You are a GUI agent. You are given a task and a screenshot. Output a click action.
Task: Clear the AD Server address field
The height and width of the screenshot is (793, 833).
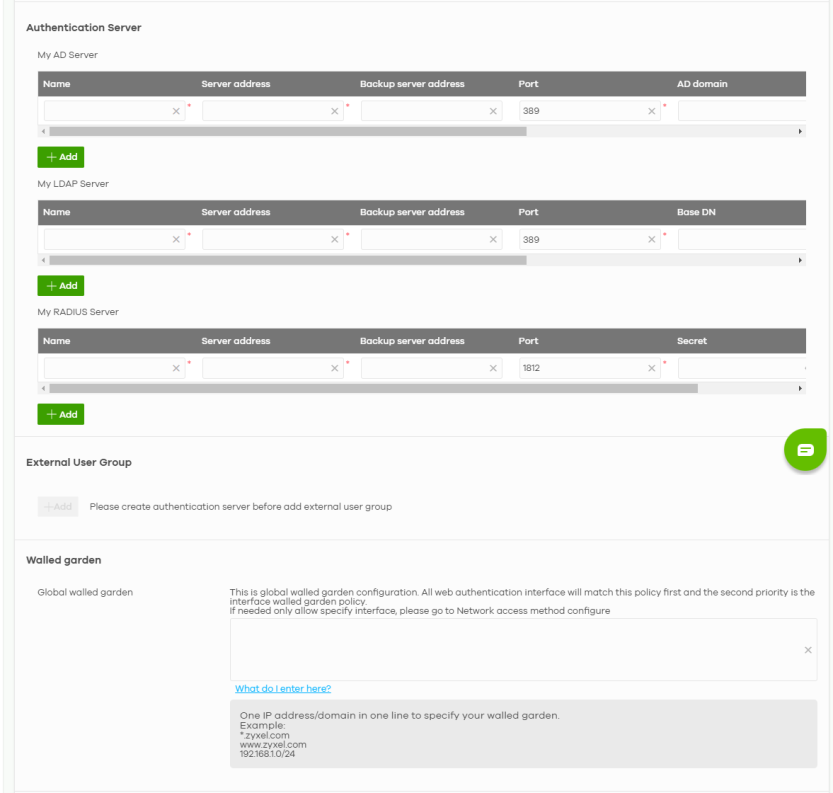[x=335, y=111]
